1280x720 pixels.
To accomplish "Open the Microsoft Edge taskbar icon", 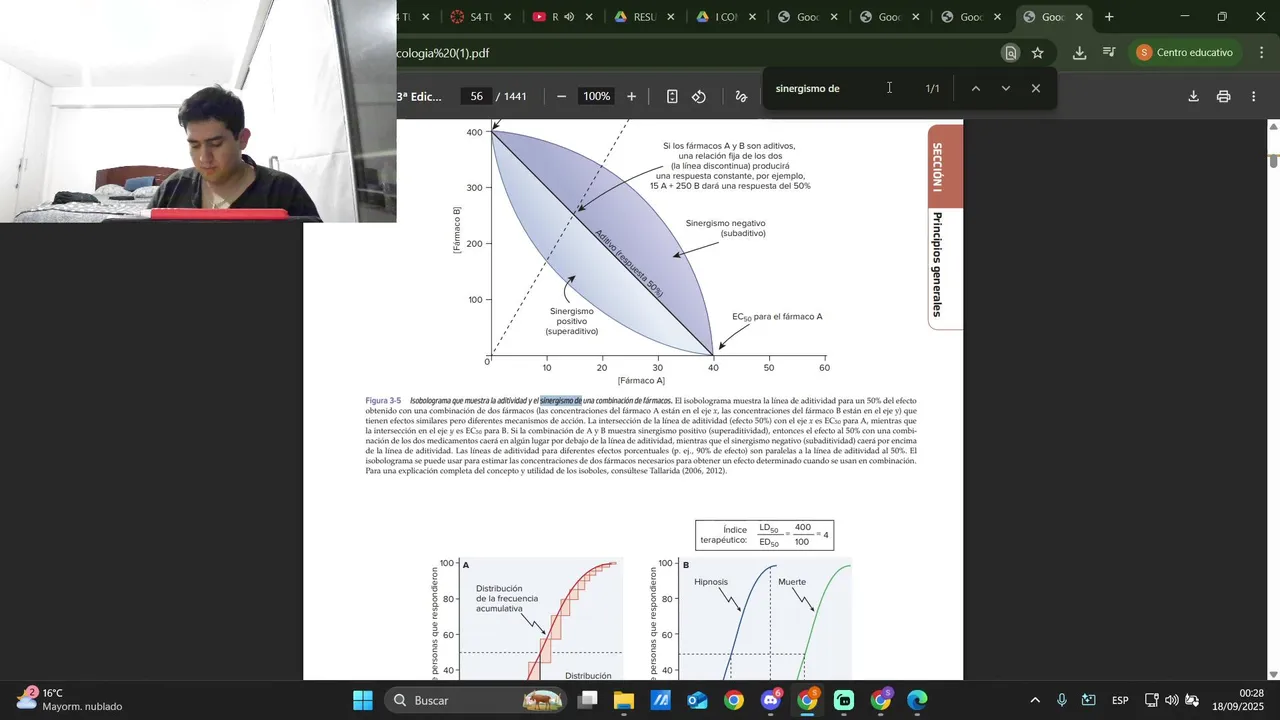I will click(918, 700).
